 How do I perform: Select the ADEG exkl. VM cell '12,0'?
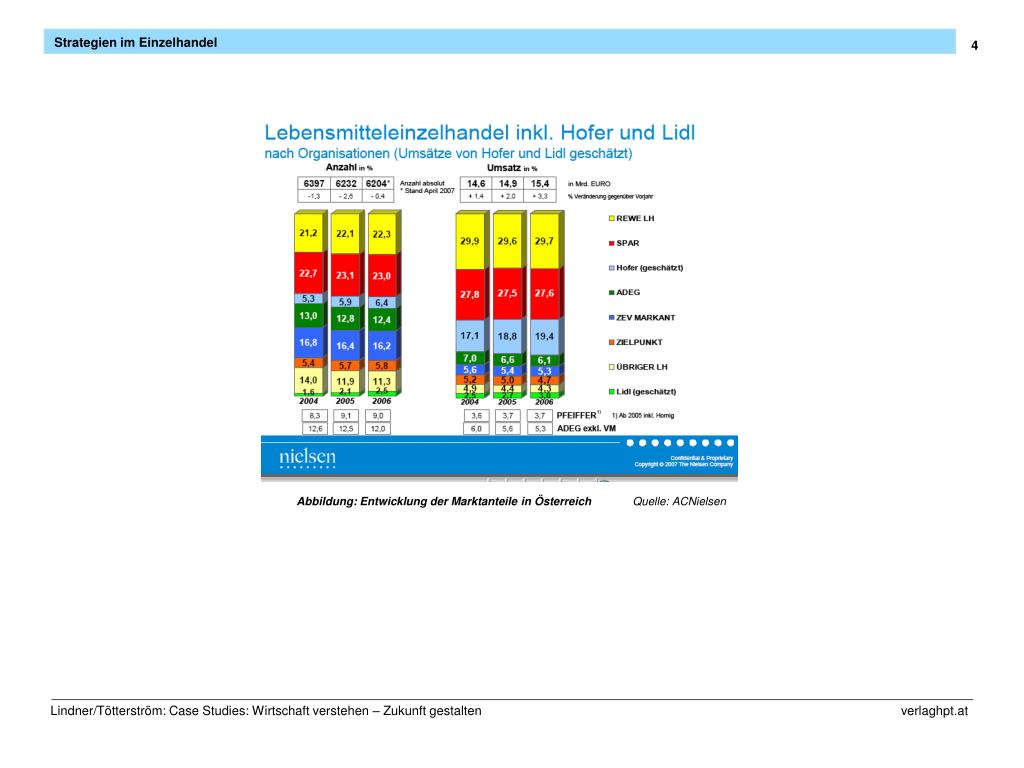pos(378,429)
